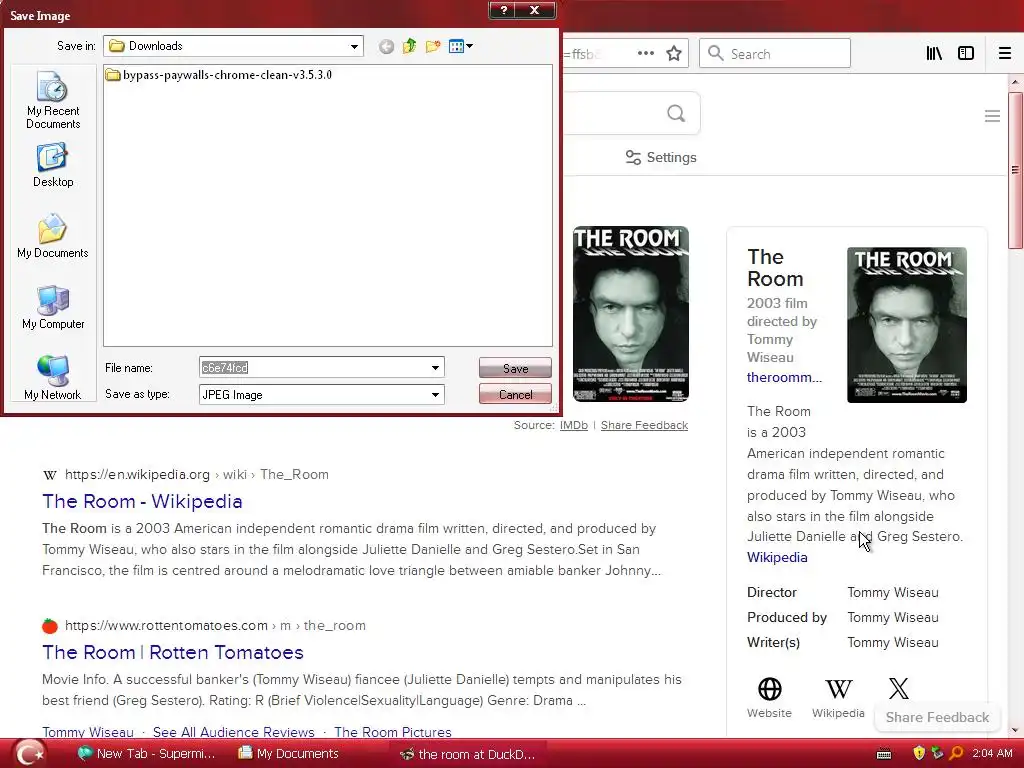The image size is (1024, 768).
Task: Toggle the browser sidebar icon
Action: coord(966,54)
